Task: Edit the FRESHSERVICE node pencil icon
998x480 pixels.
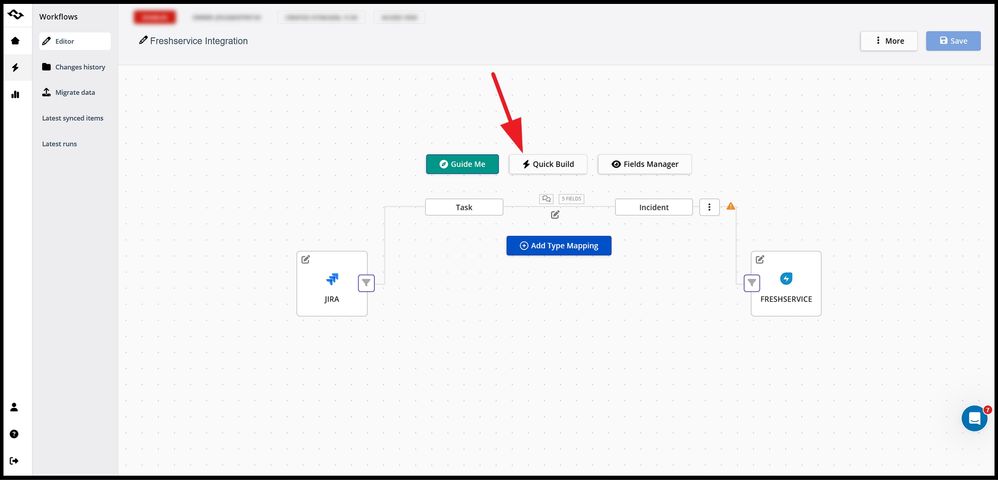Action: [760, 259]
